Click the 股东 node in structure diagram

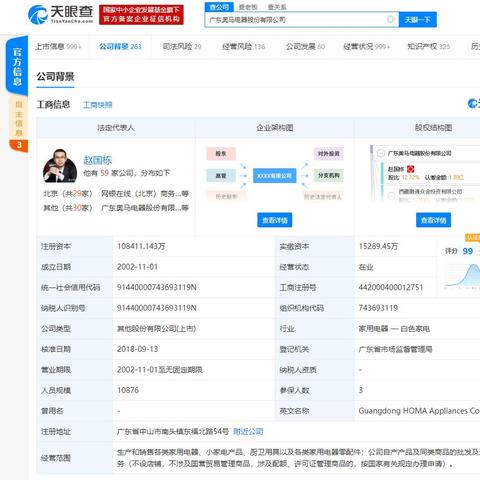click(x=221, y=154)
